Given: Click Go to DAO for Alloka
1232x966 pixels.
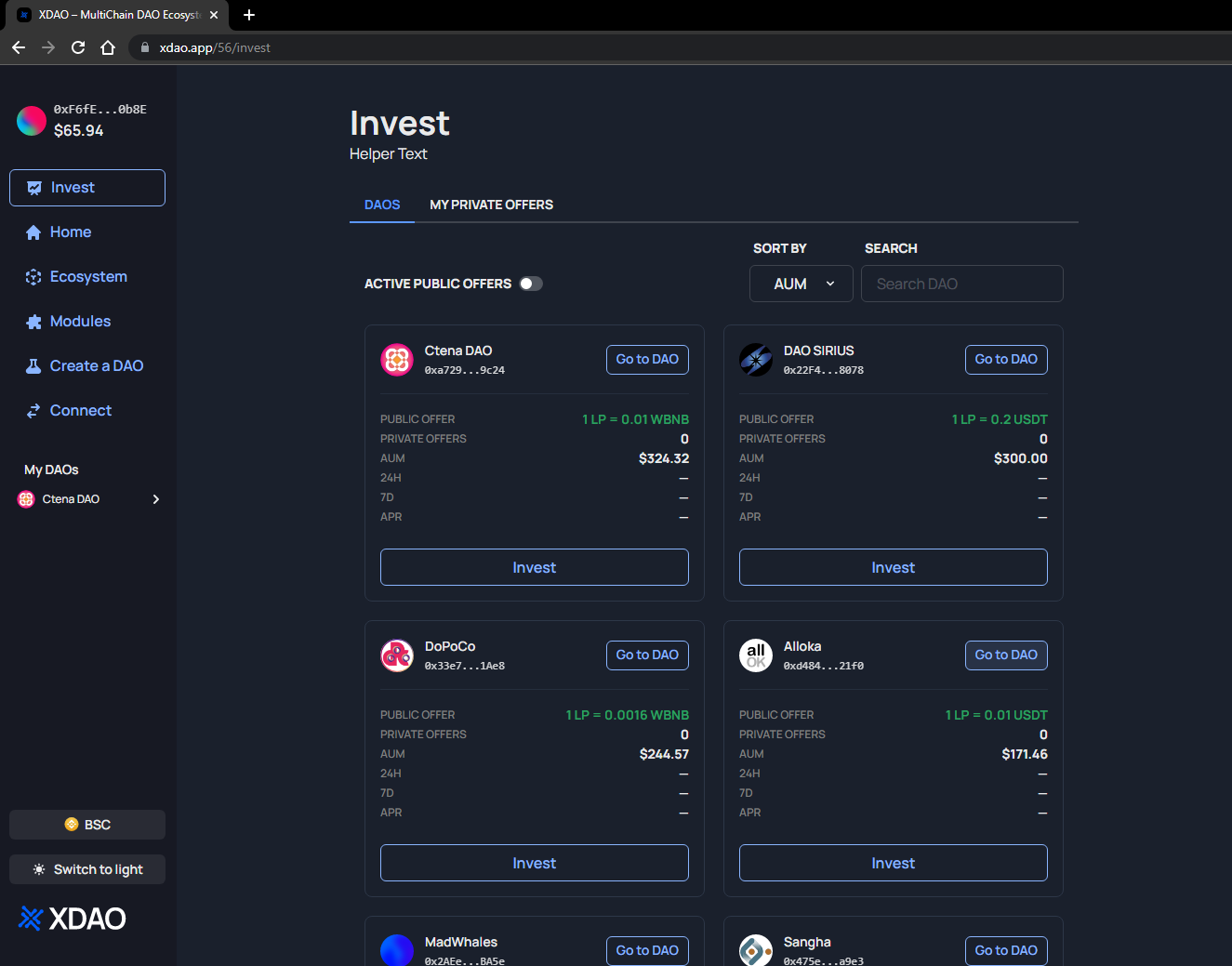Looking at the screenshot, I should coord(1006,655).
